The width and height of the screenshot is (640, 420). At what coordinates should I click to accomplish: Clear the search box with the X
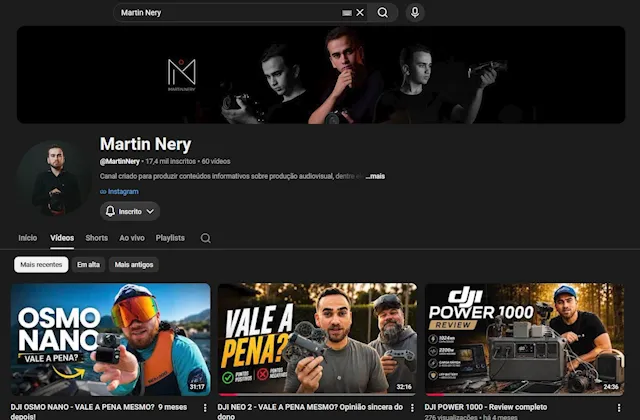pos(360,13)
